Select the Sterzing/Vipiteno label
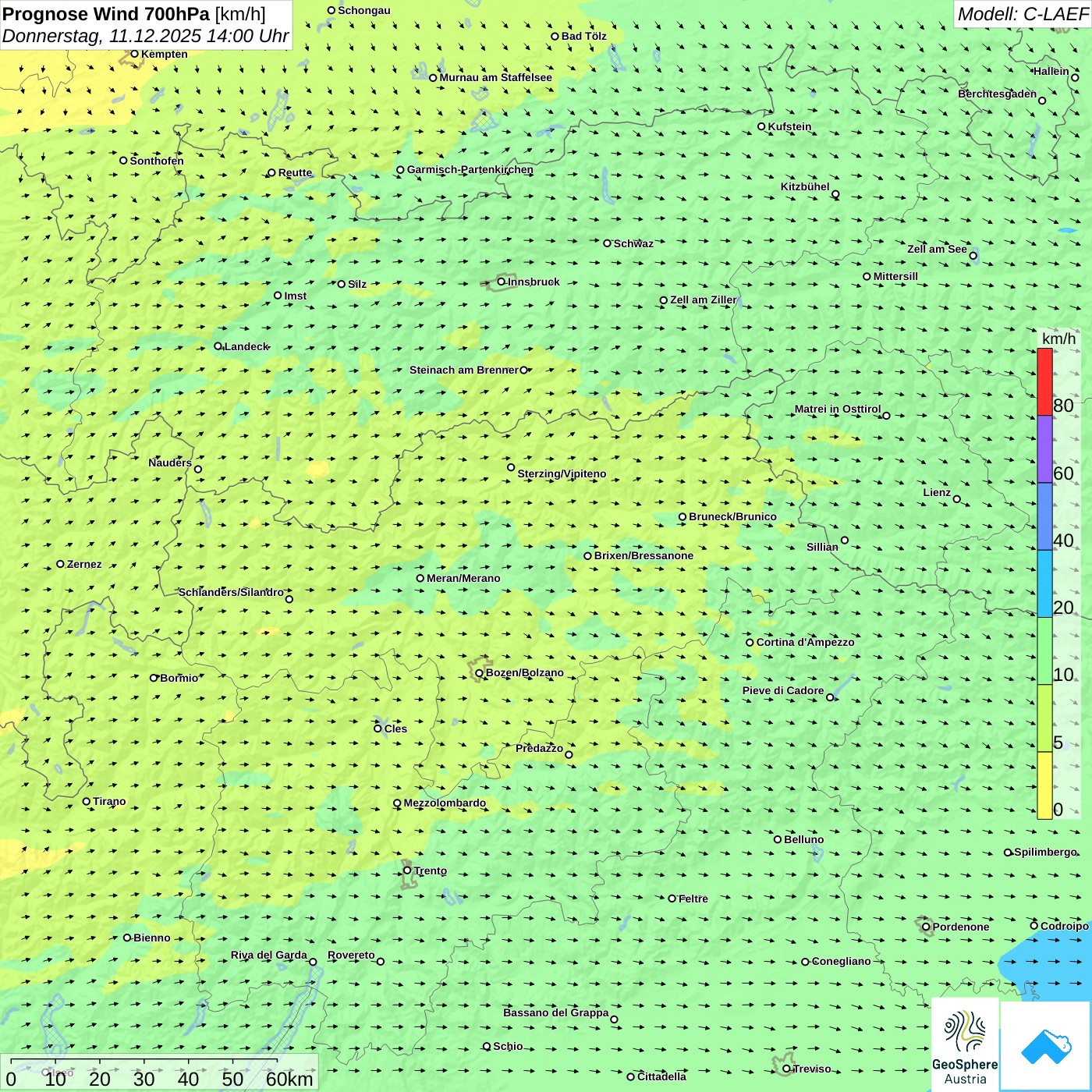The image size is (1092, 1092). tap(562, 473)
